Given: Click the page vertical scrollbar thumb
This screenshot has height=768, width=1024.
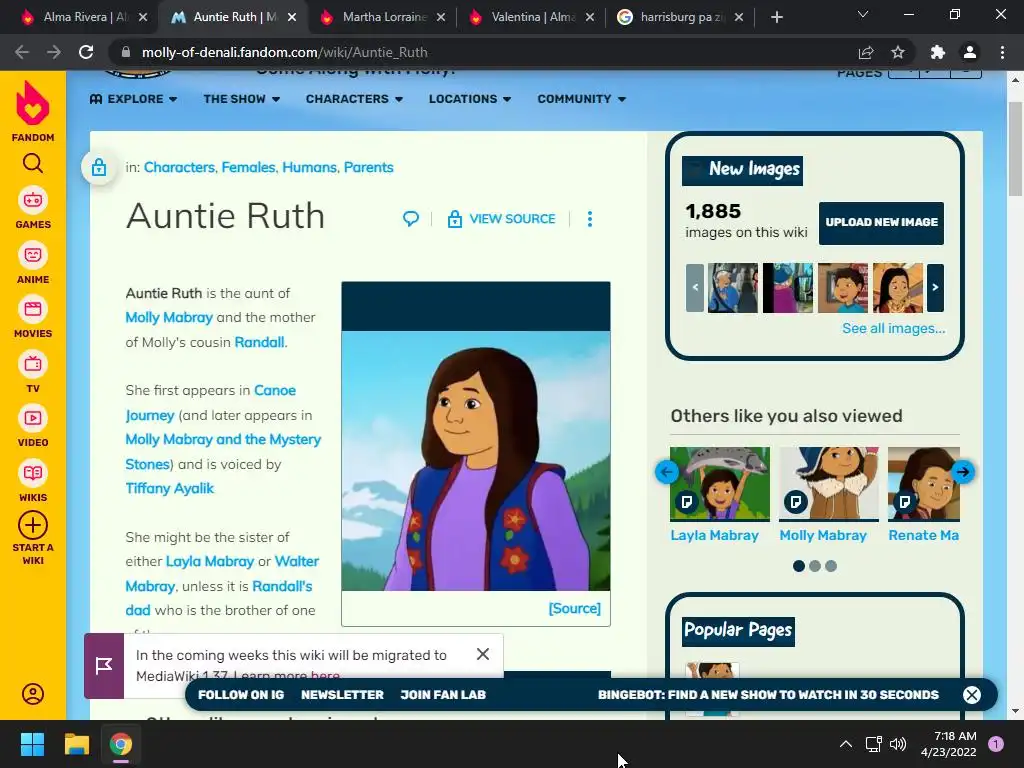Looking at the screenshot, I should coord(1014,149).
